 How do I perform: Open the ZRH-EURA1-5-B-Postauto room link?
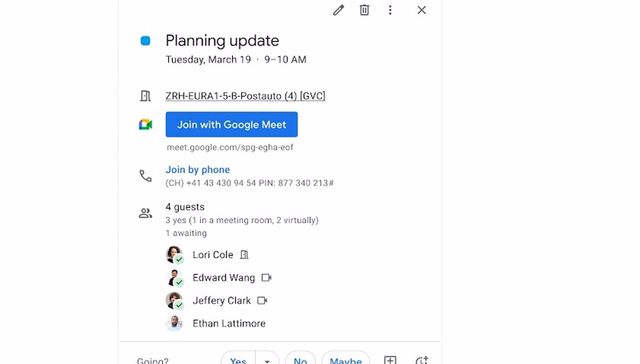coord(245,96)
